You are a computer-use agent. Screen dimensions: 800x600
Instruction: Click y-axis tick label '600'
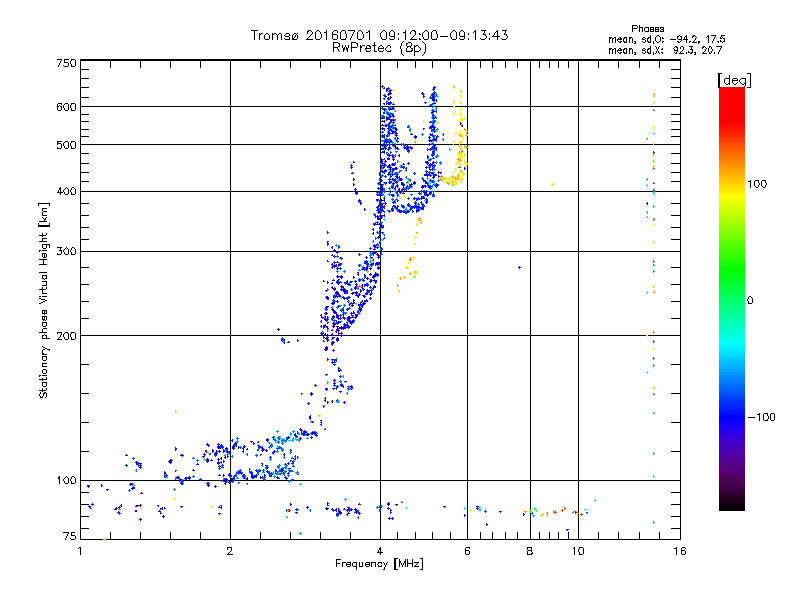click(67, 107)
